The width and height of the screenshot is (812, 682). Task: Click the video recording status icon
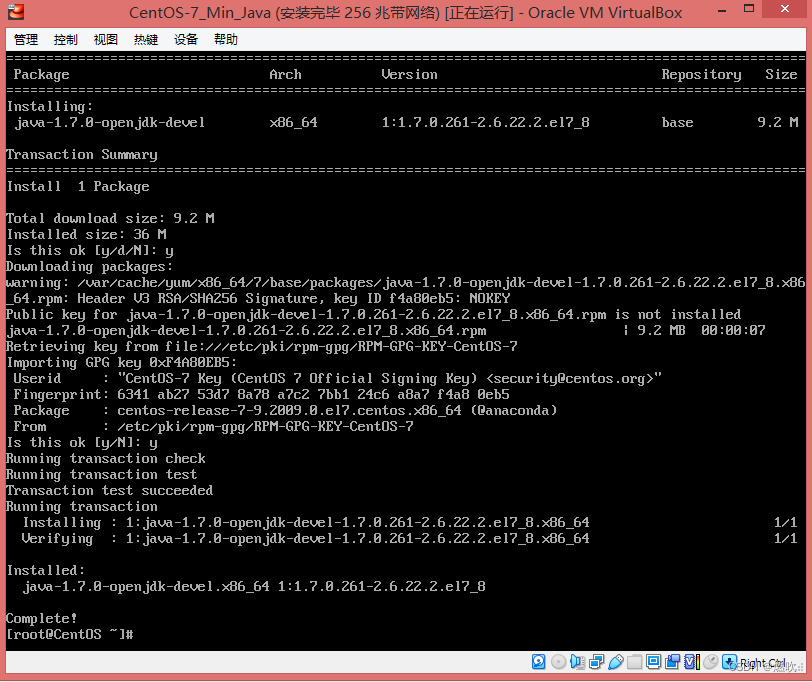673,662
